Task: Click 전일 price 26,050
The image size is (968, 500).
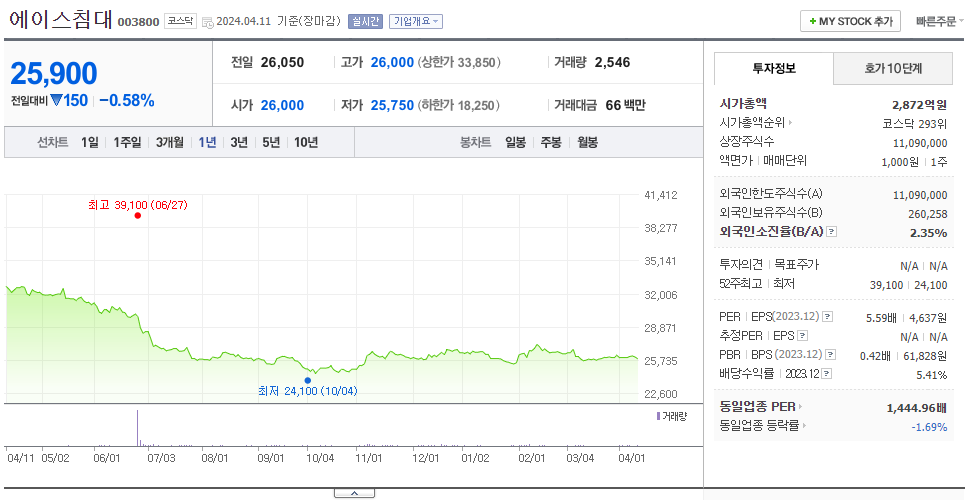Action: 282,62
